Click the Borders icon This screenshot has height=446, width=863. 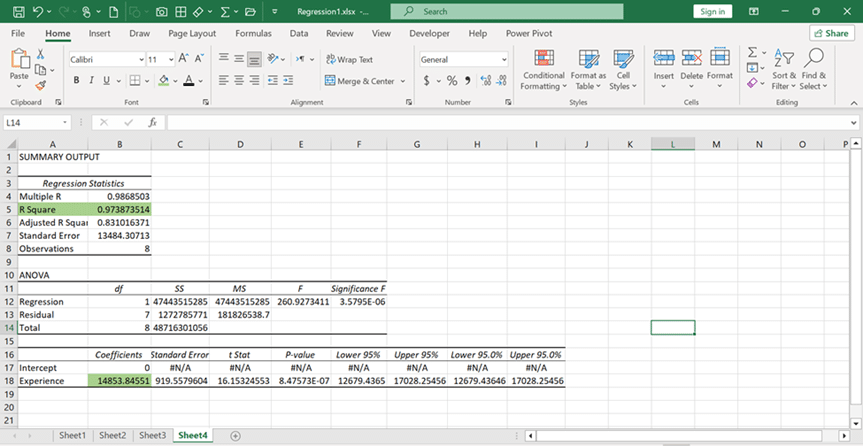pos(136,81)
